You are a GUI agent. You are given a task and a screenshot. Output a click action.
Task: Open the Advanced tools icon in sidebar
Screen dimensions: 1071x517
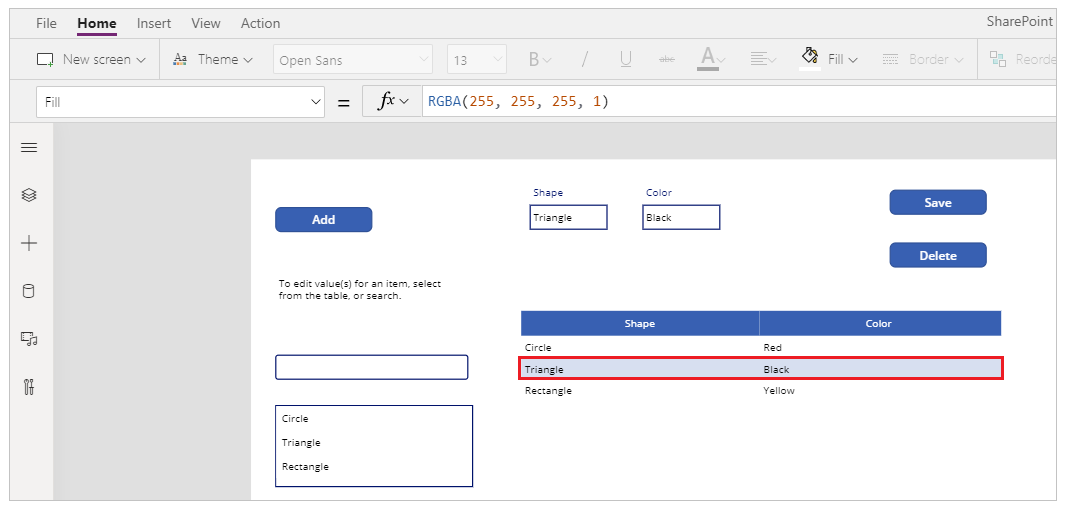point(29,387)
